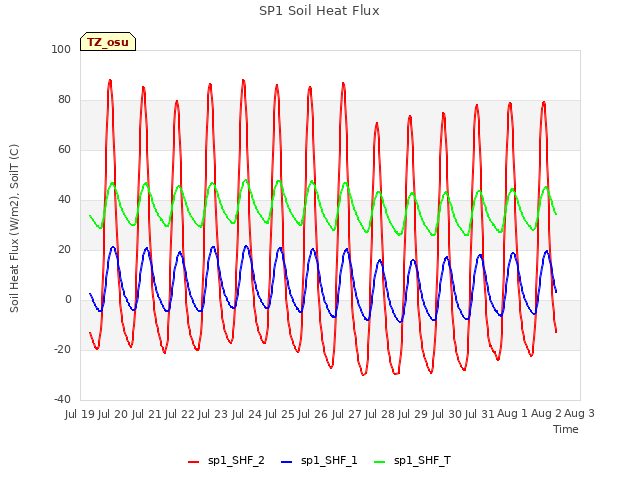
Task: Click the y-axis tick label -20
Action: pos(62,349)
